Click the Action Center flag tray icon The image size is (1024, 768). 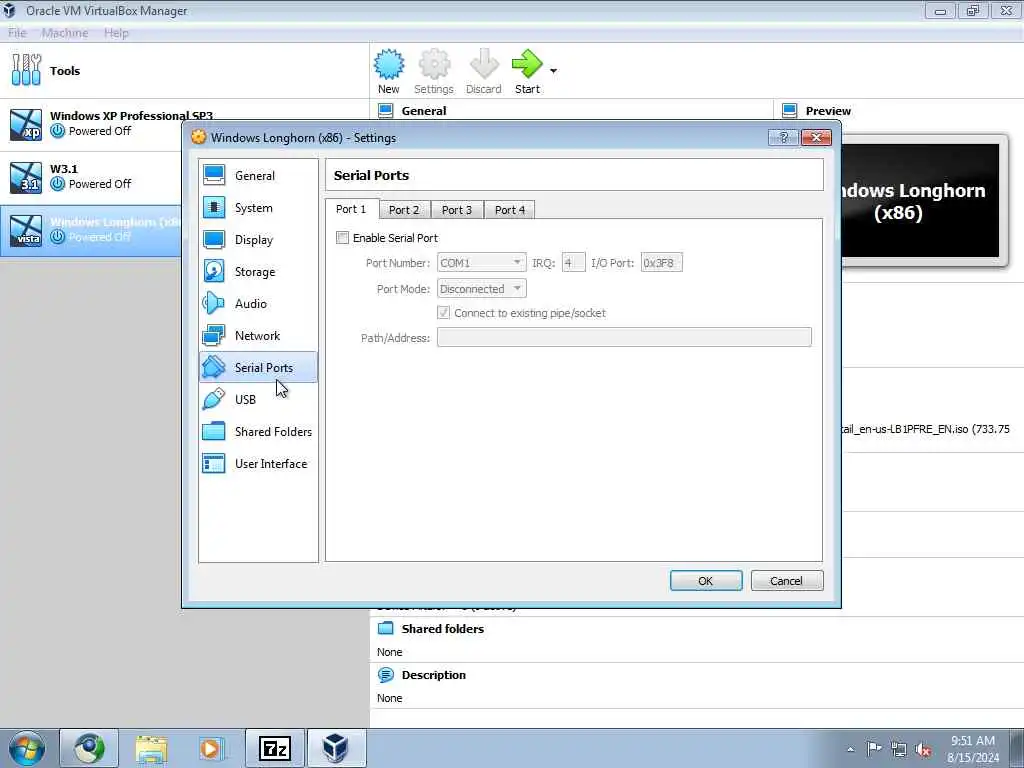(874, 748)
